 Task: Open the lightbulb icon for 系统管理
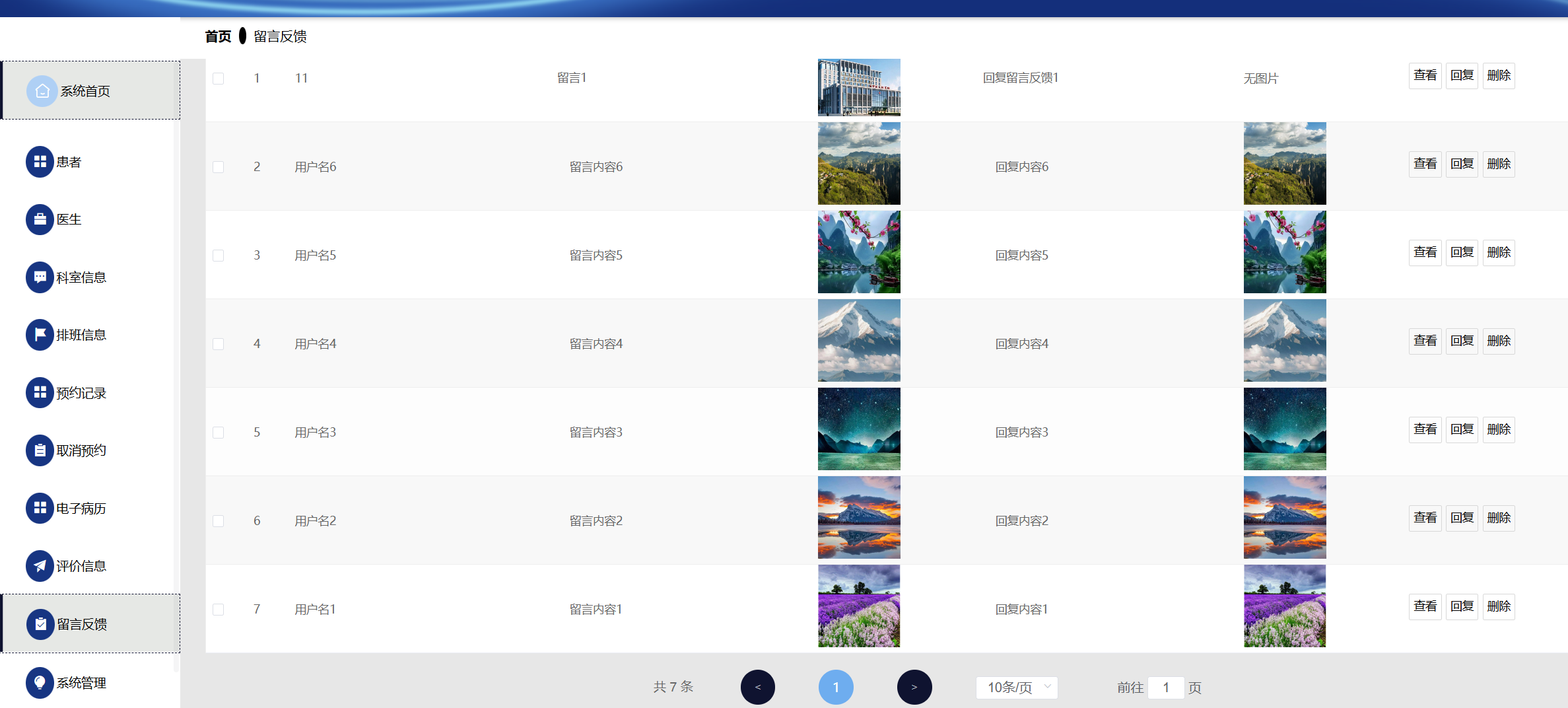click(40, 682)
